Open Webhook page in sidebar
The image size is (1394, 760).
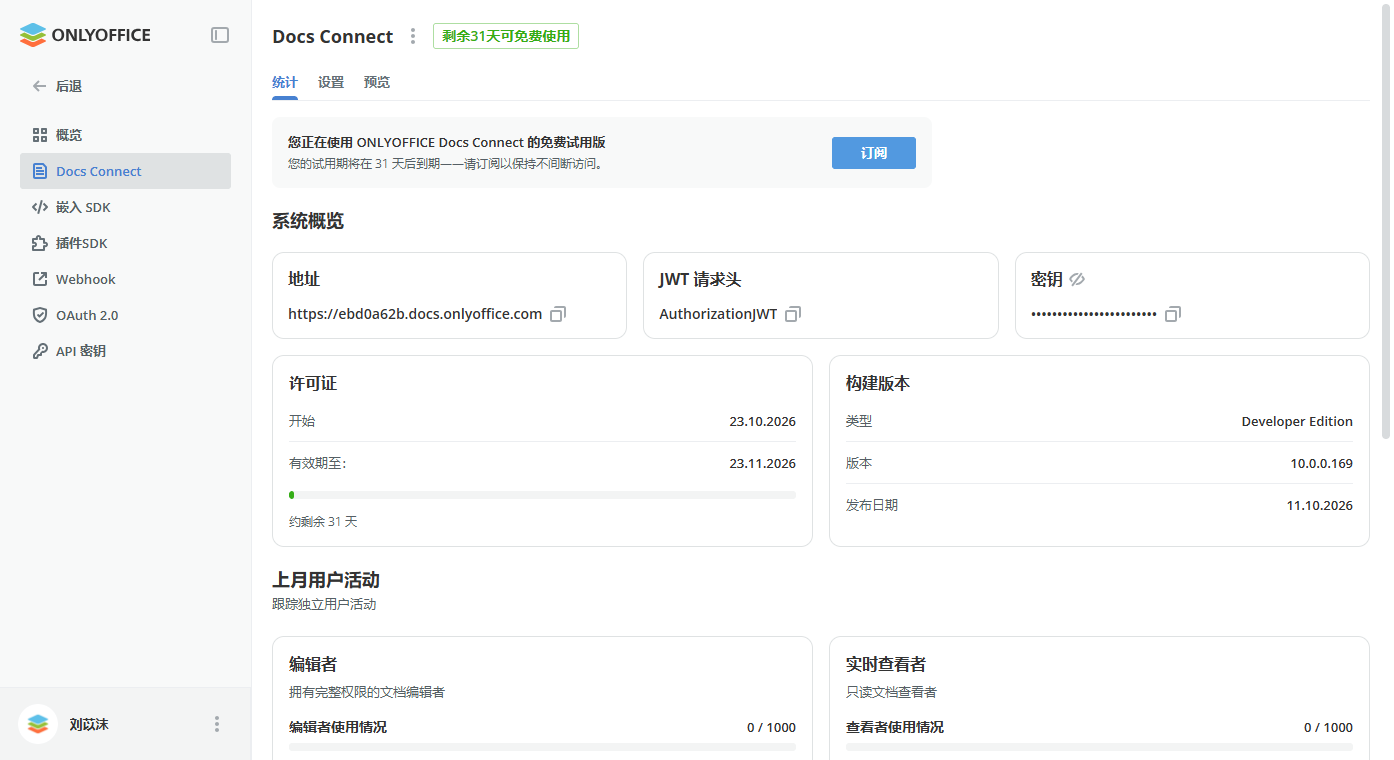tap(125, 279)
